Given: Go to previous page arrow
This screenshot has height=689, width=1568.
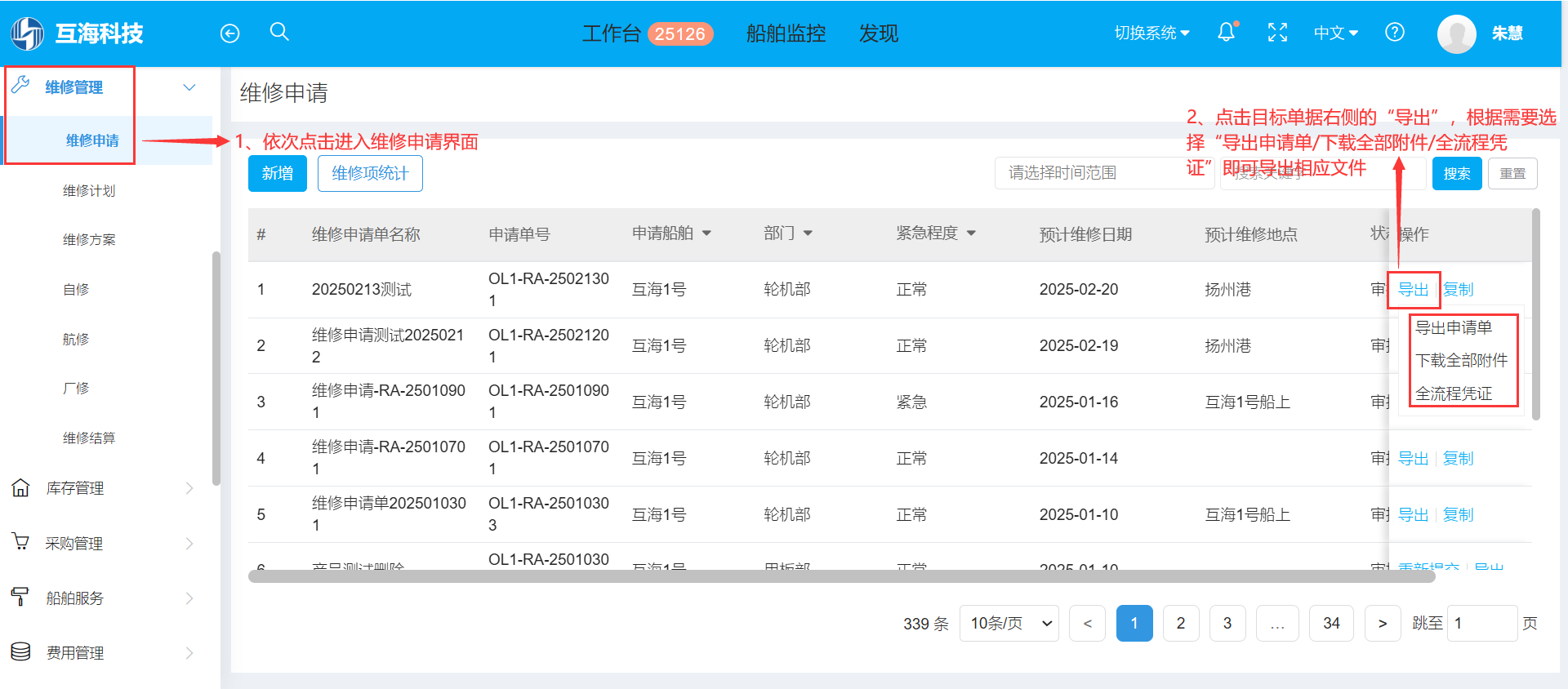Looking at the screenshot, I should [1087, 624].
